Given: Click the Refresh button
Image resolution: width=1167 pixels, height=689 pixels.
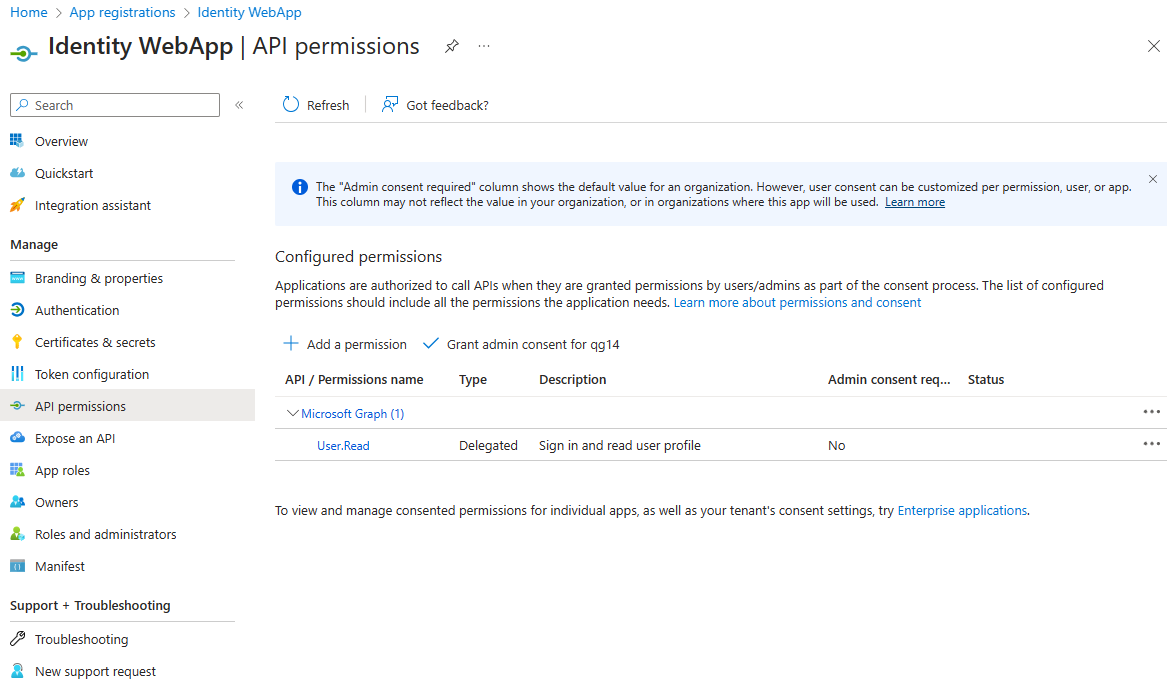Looking at the screenshot, I should 316,105.
